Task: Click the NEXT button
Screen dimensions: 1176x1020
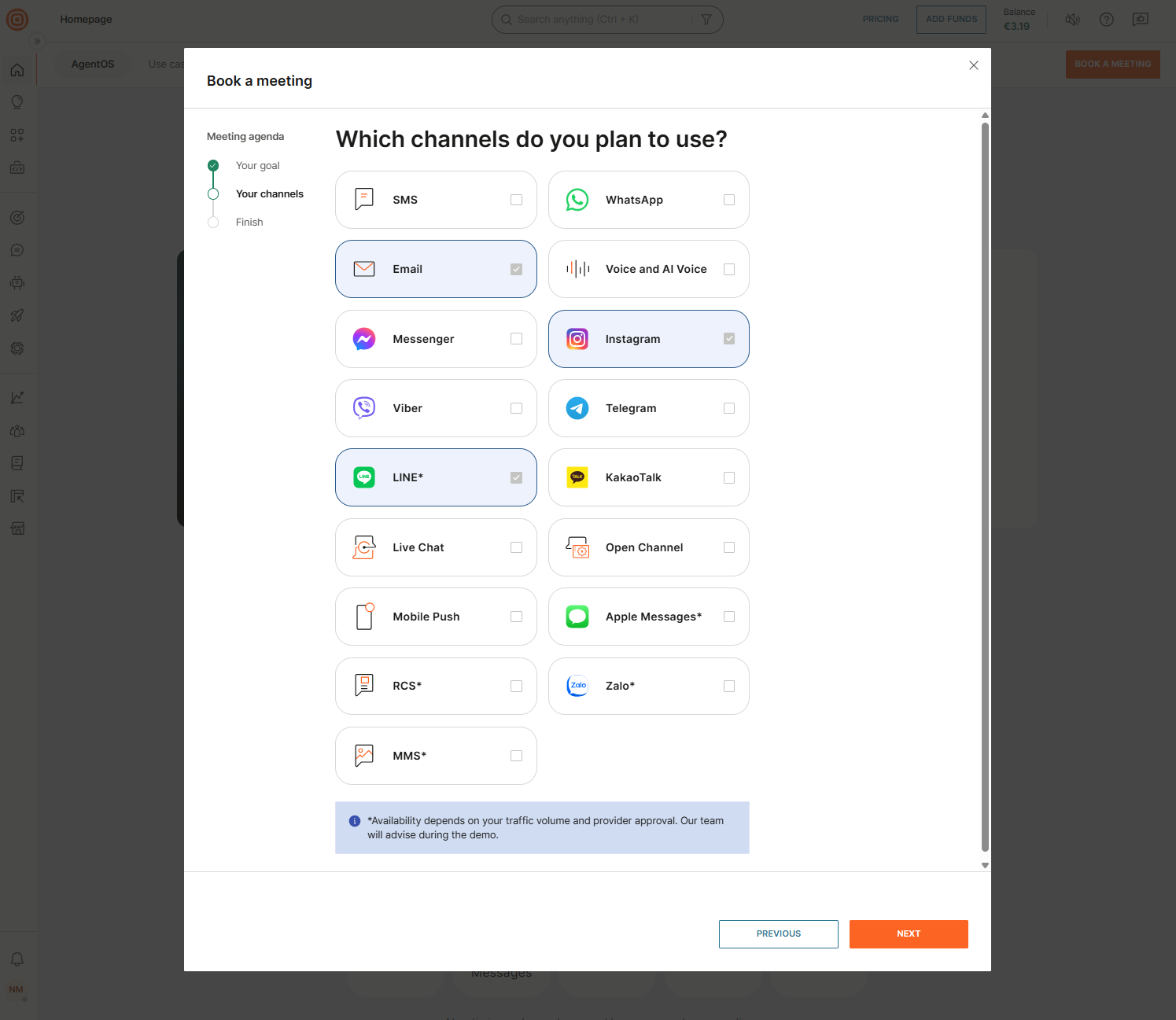Action: [x=909, y=933]
